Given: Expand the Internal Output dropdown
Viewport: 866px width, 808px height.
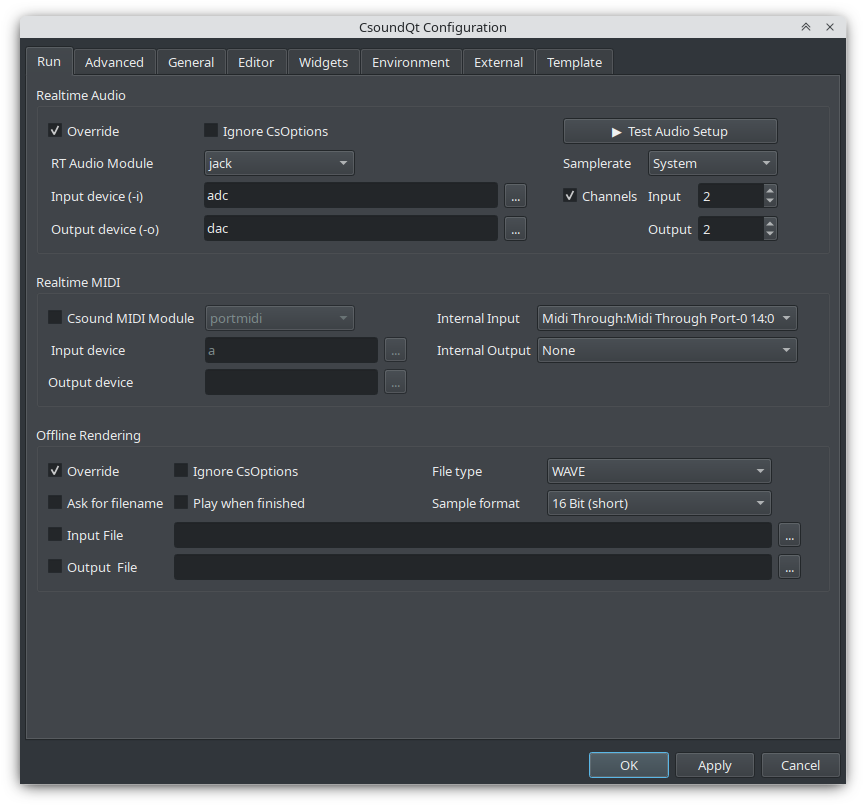Looking at the screenshot, I should [667, 351].
